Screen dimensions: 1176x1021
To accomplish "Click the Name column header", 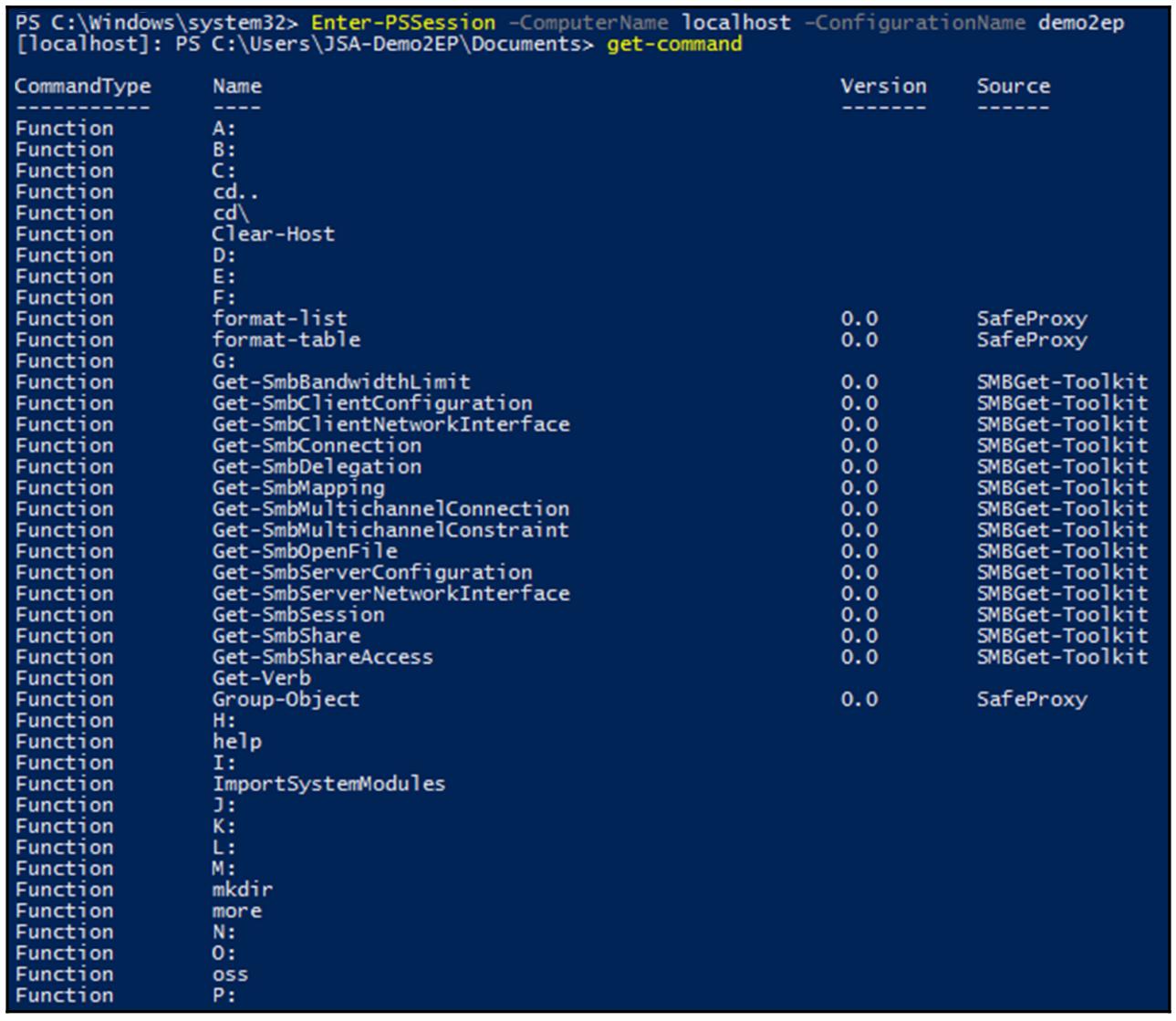I will [236, 87].
